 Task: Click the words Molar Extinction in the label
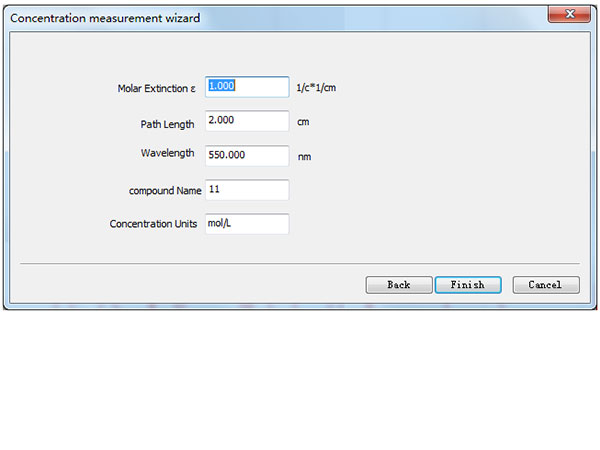(x=151, y=89)
